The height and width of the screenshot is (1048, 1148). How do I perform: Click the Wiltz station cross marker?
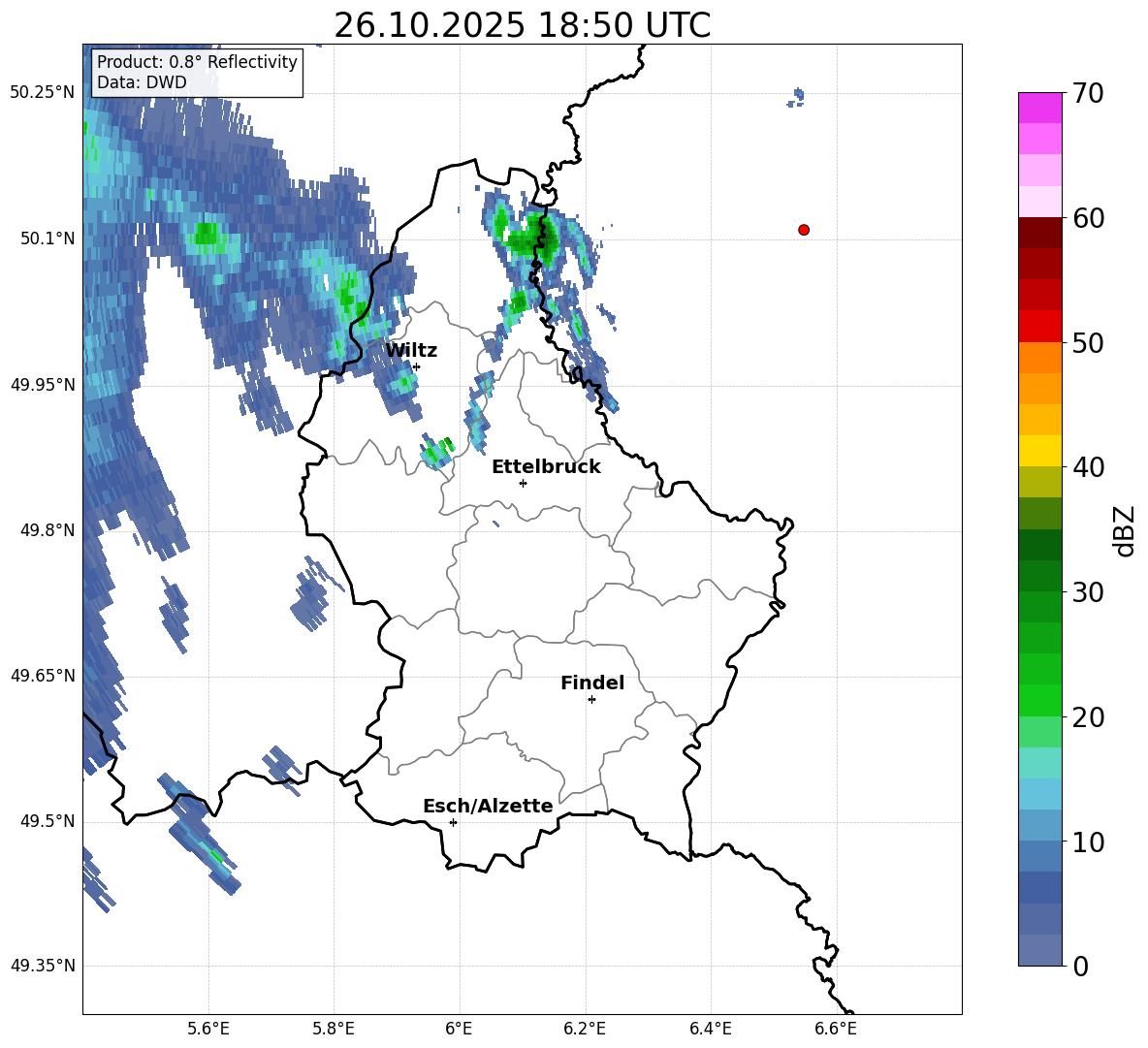click(x=416, y=366)
